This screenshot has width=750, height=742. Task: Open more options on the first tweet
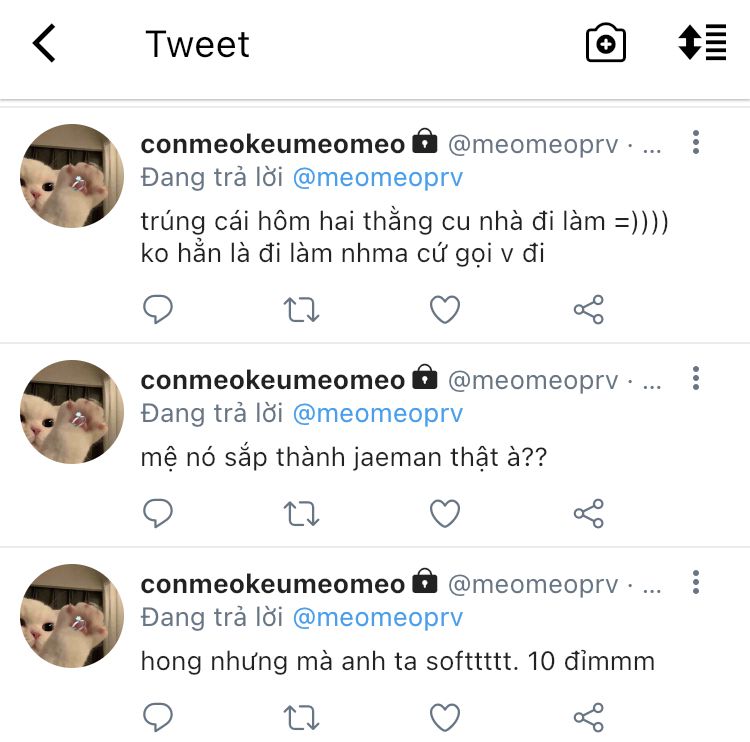(696, 142)
